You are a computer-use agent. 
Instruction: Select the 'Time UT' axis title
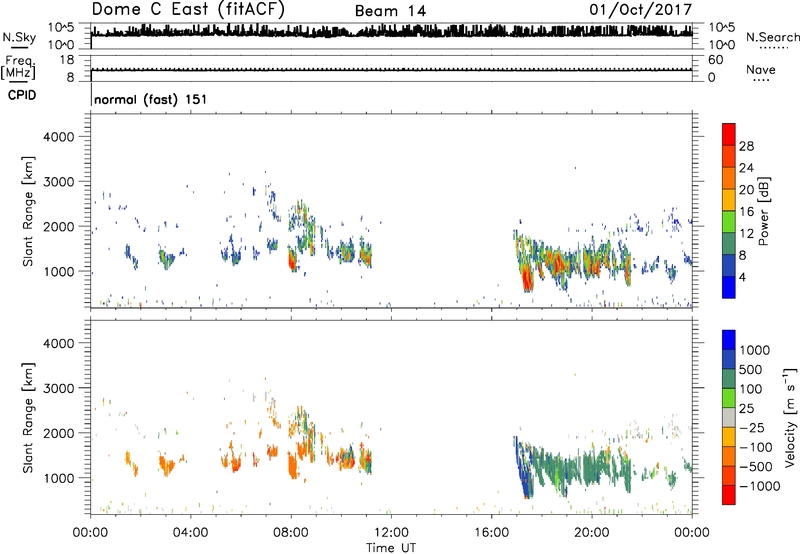391,548
